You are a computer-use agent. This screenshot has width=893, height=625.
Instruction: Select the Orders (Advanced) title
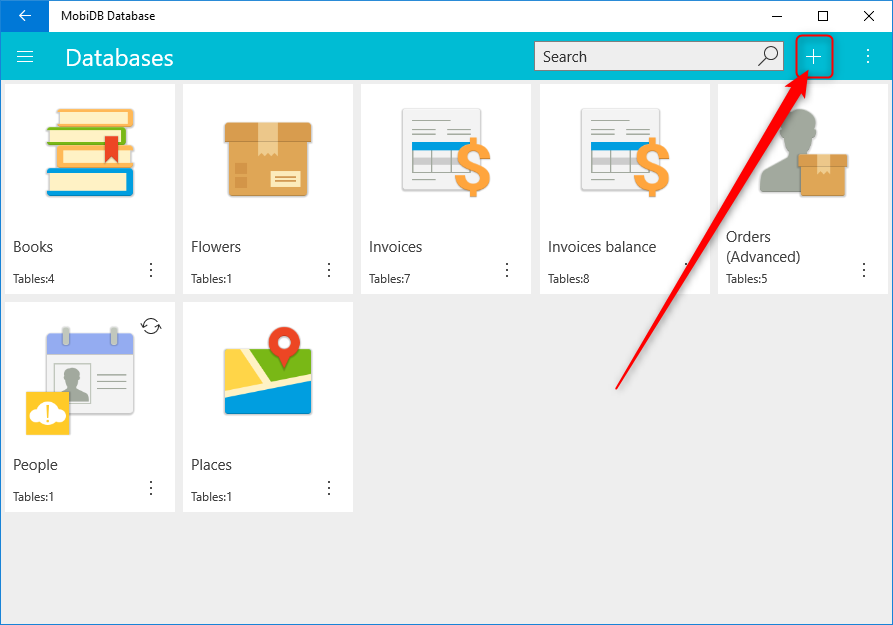763,247
